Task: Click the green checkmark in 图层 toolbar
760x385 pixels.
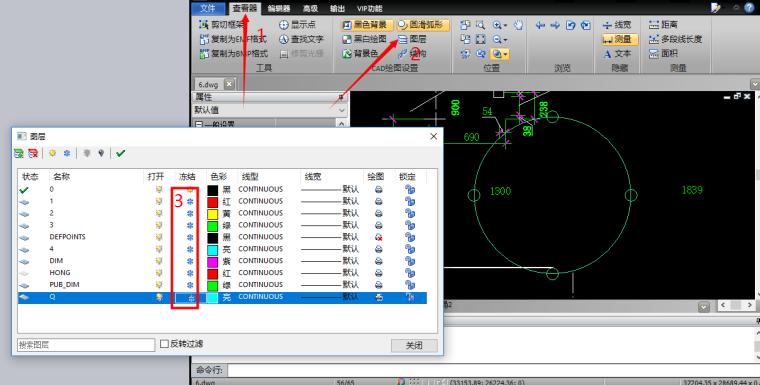Action: point(121,153)
